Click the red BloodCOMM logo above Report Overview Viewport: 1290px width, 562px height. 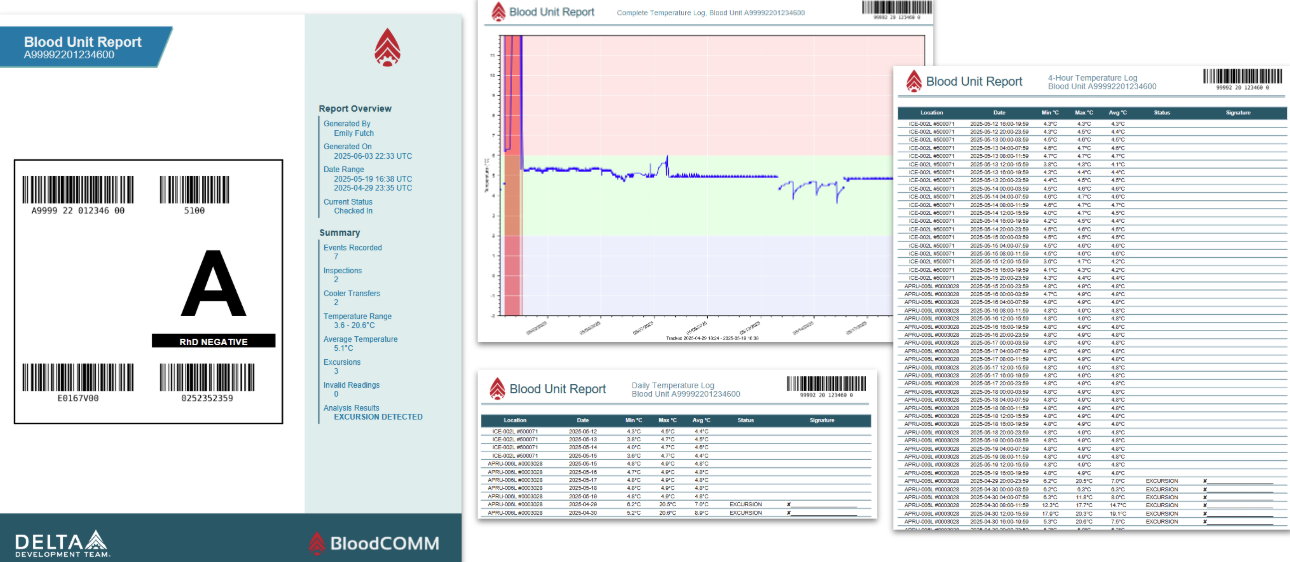pyautogui.click(x=385, y=47)
